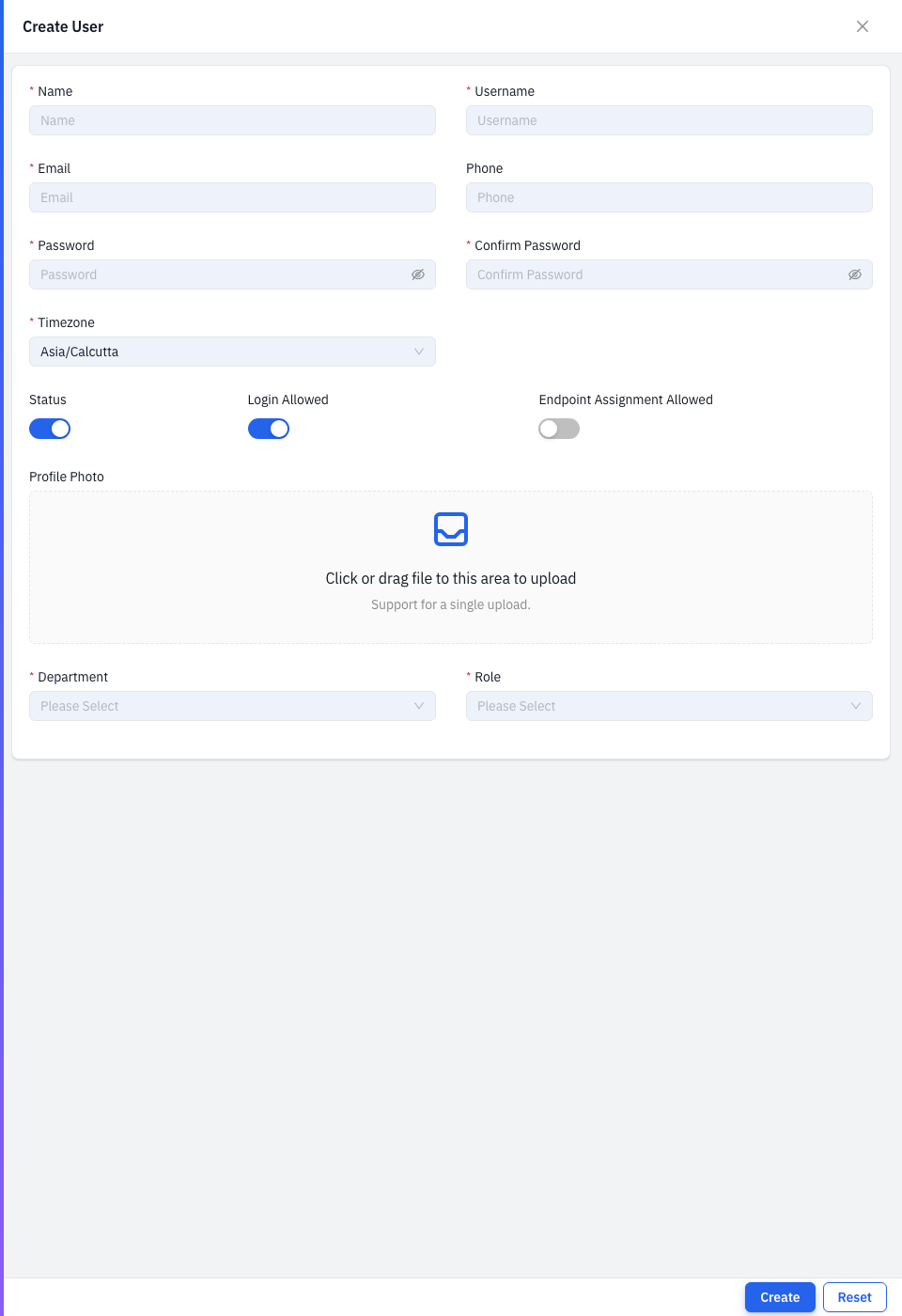Screen dimensions: 902x1316
Task: Click the 'Support for a single upload.' text
Action: pyautogui.click(x=451, y=604)
